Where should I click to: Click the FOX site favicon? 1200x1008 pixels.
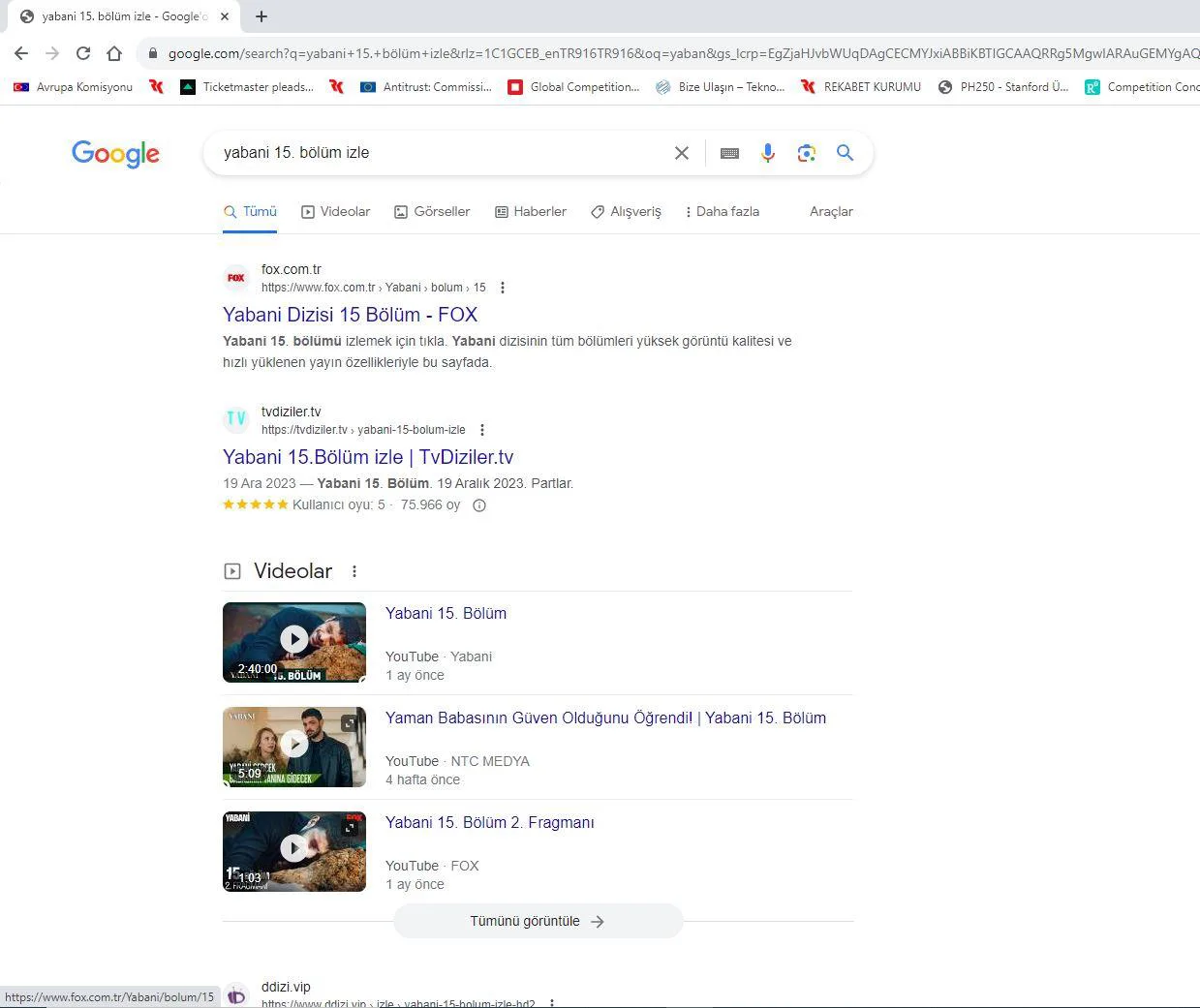[236, 278]
